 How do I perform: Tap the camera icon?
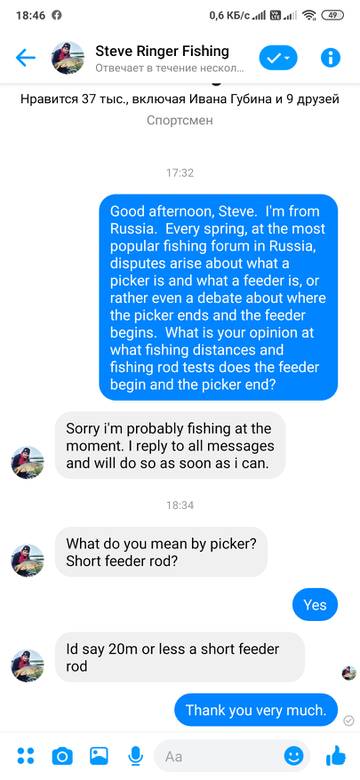tap(62, 757)
